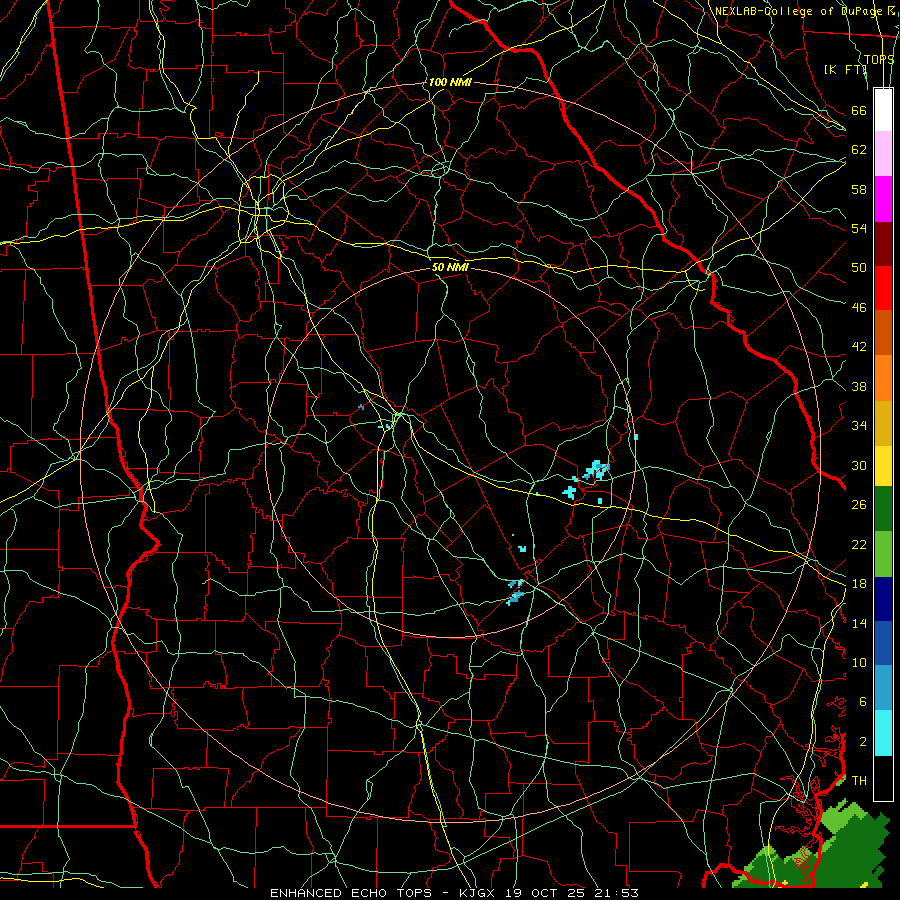Select the 6 value on the legend
The height and width of the screenshot is (900, 900).
point(862,701)
